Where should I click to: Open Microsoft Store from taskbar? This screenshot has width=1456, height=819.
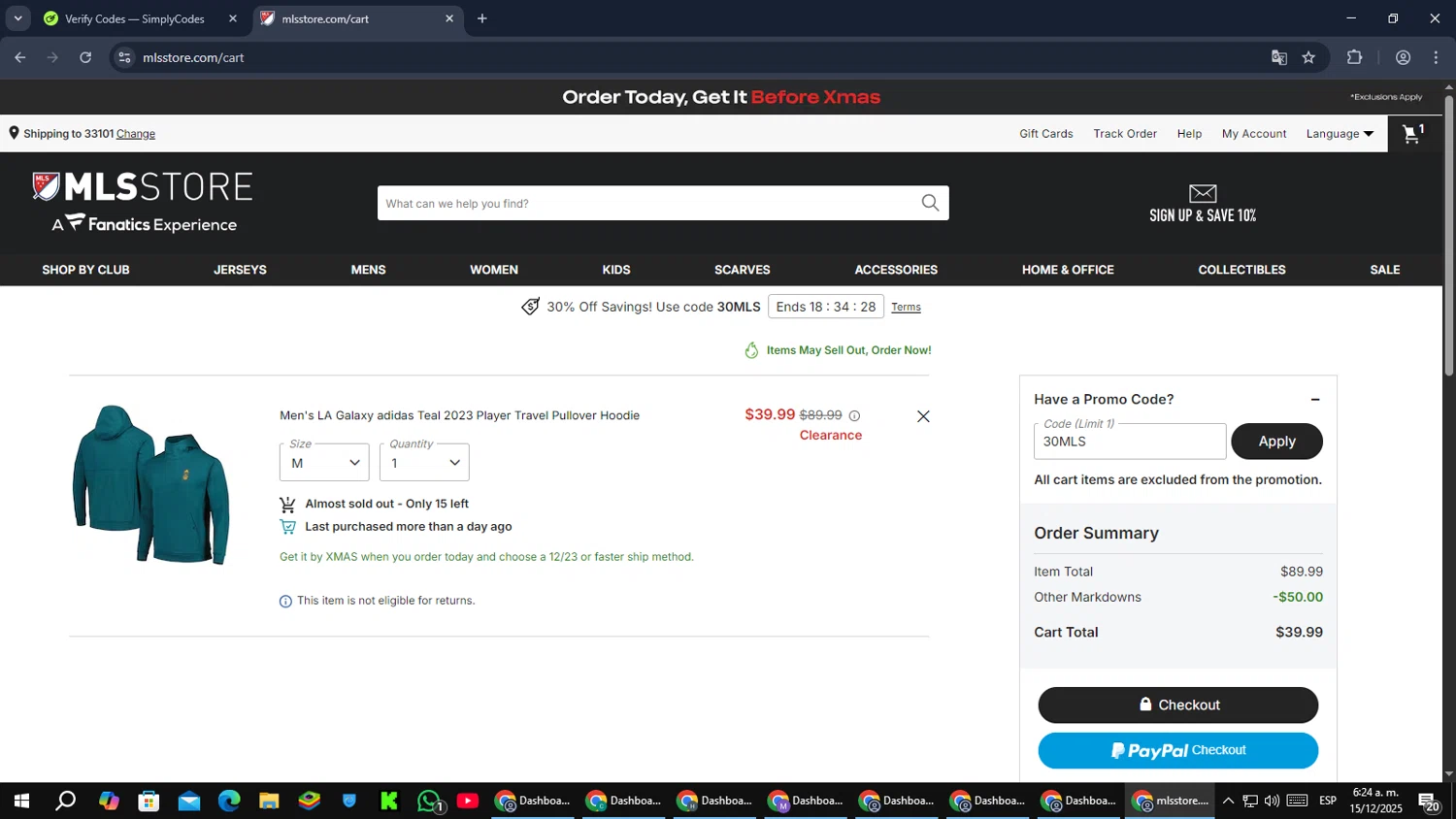coord(149,801)
